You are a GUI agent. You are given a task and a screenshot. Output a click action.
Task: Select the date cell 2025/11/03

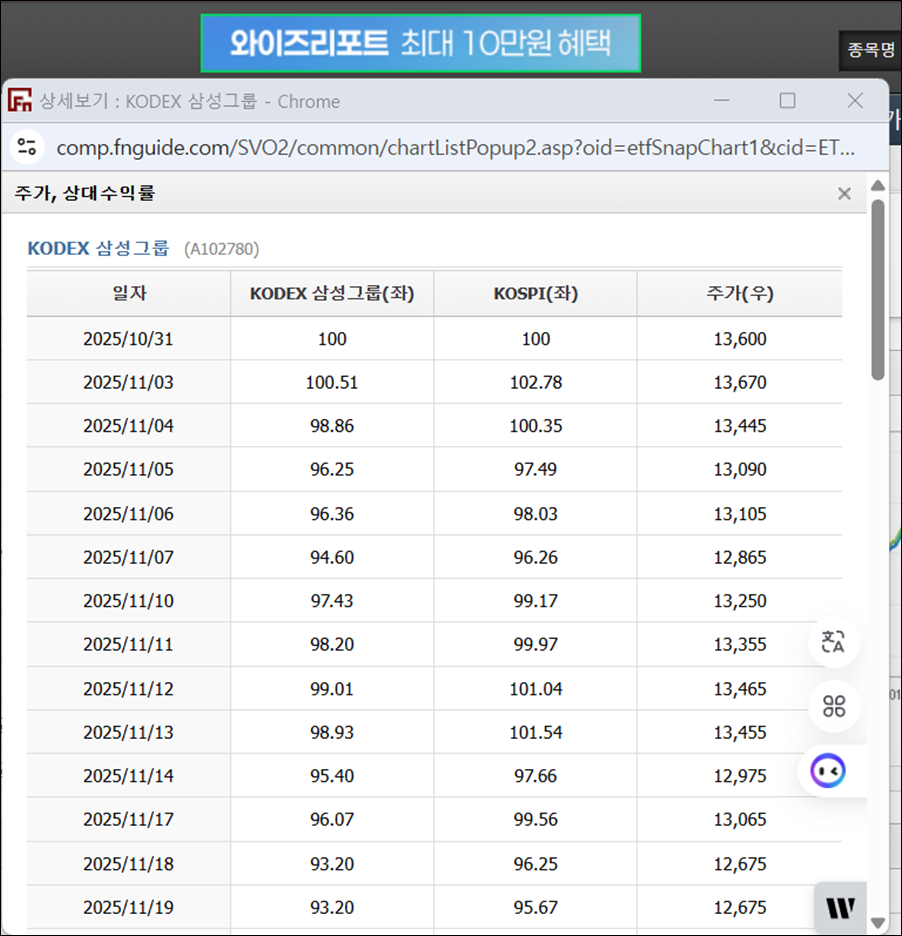coord(128,382)
